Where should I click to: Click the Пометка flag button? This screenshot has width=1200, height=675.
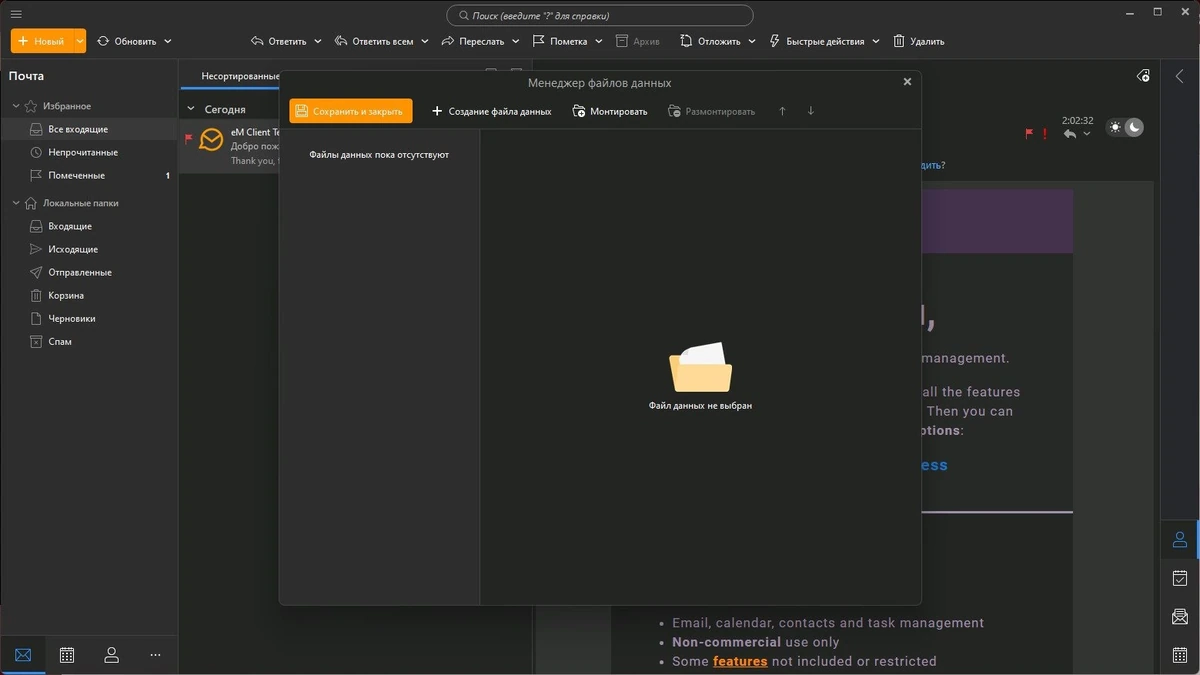560,41
